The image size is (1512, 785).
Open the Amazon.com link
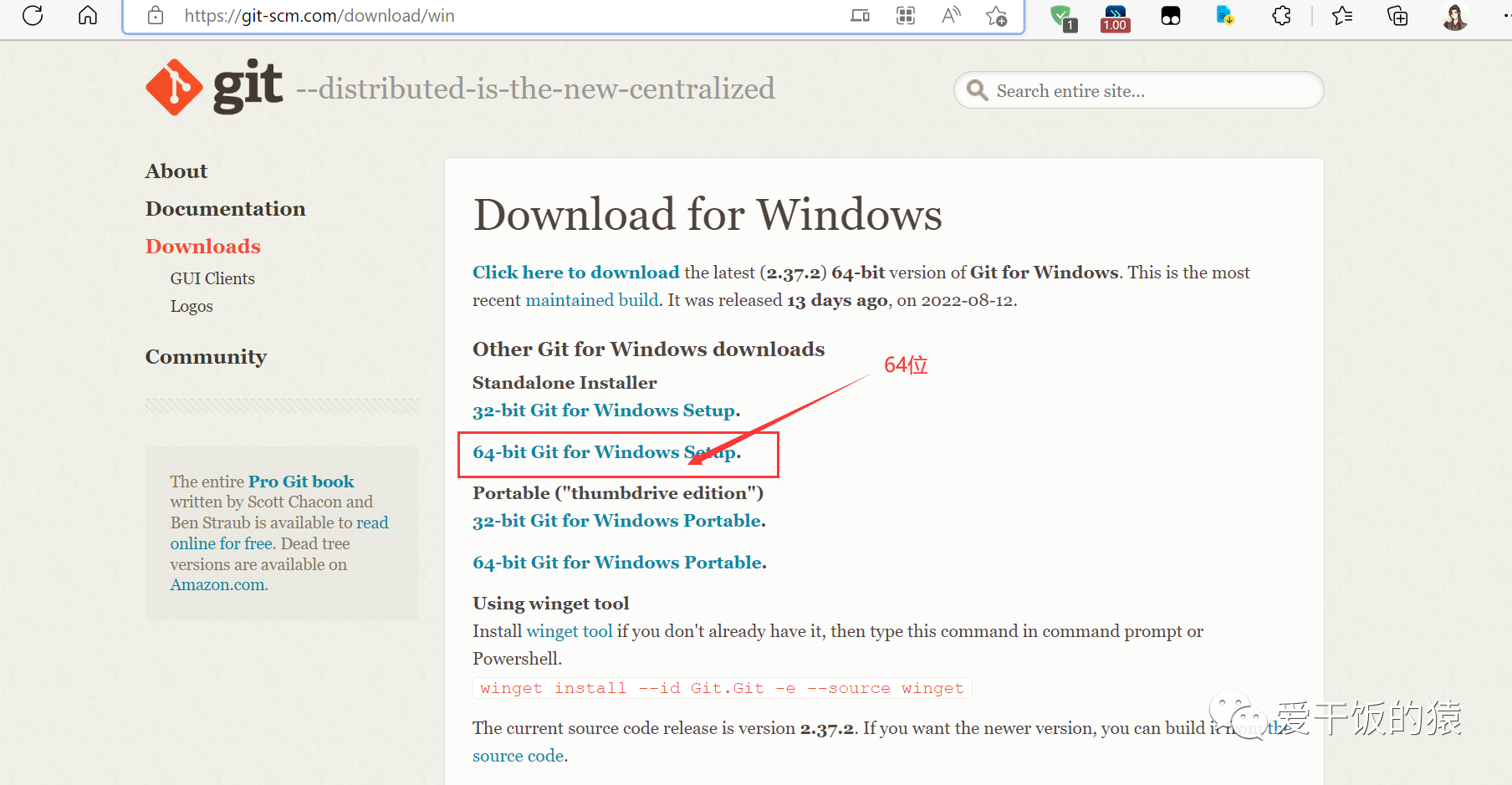tap(218, 585)
